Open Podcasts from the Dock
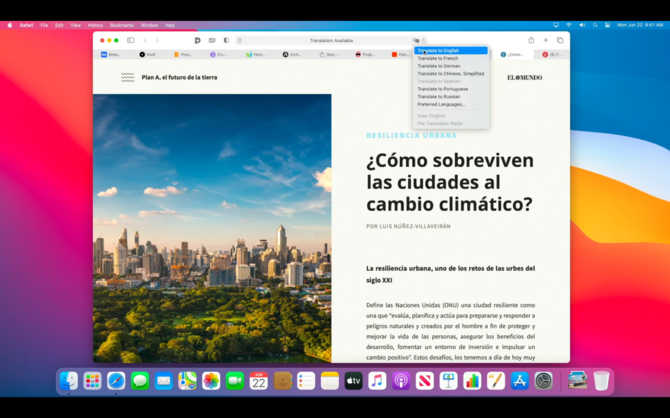The height and width of the screenshot is (418, 670). 401,381
